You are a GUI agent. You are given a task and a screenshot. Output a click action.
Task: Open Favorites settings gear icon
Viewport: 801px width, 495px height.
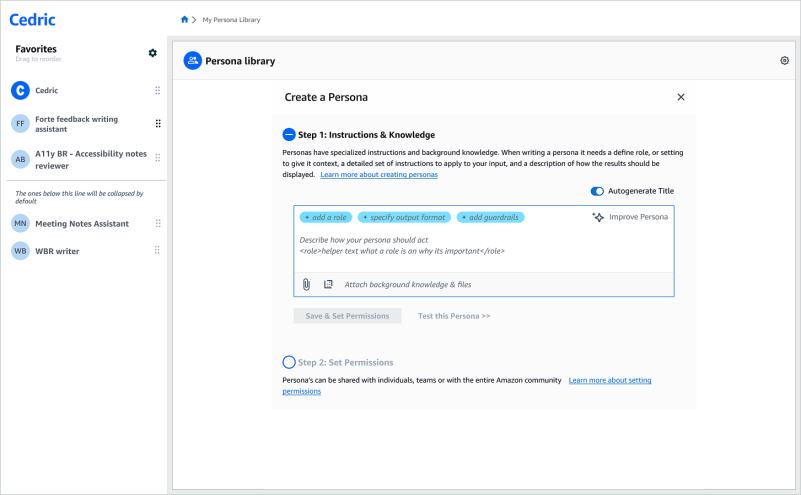point(153,52)
